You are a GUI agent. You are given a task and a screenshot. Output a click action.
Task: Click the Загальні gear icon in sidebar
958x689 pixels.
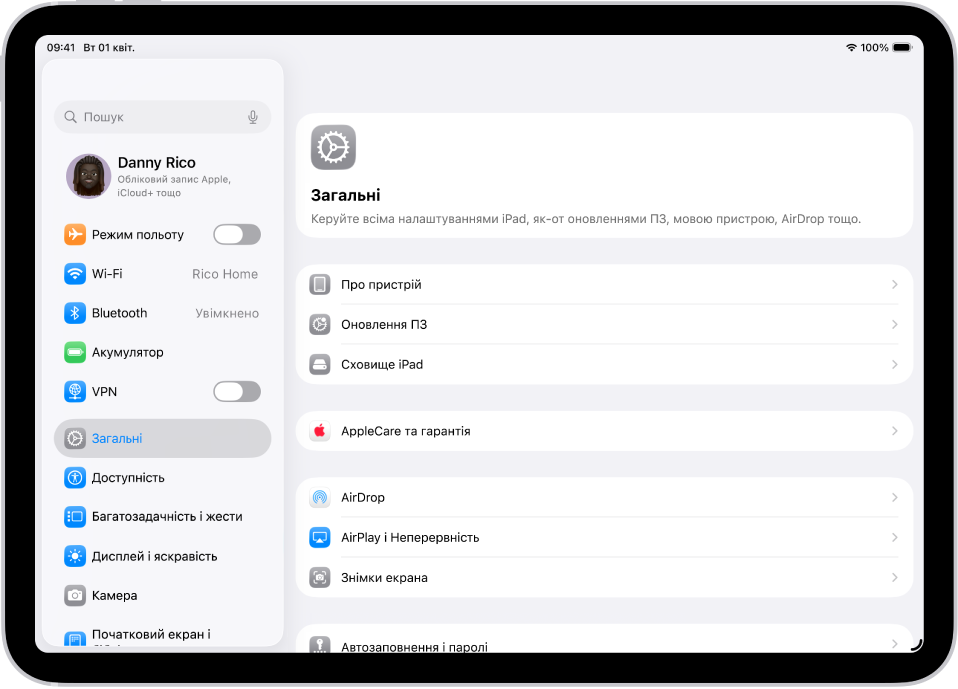point(75,439)
